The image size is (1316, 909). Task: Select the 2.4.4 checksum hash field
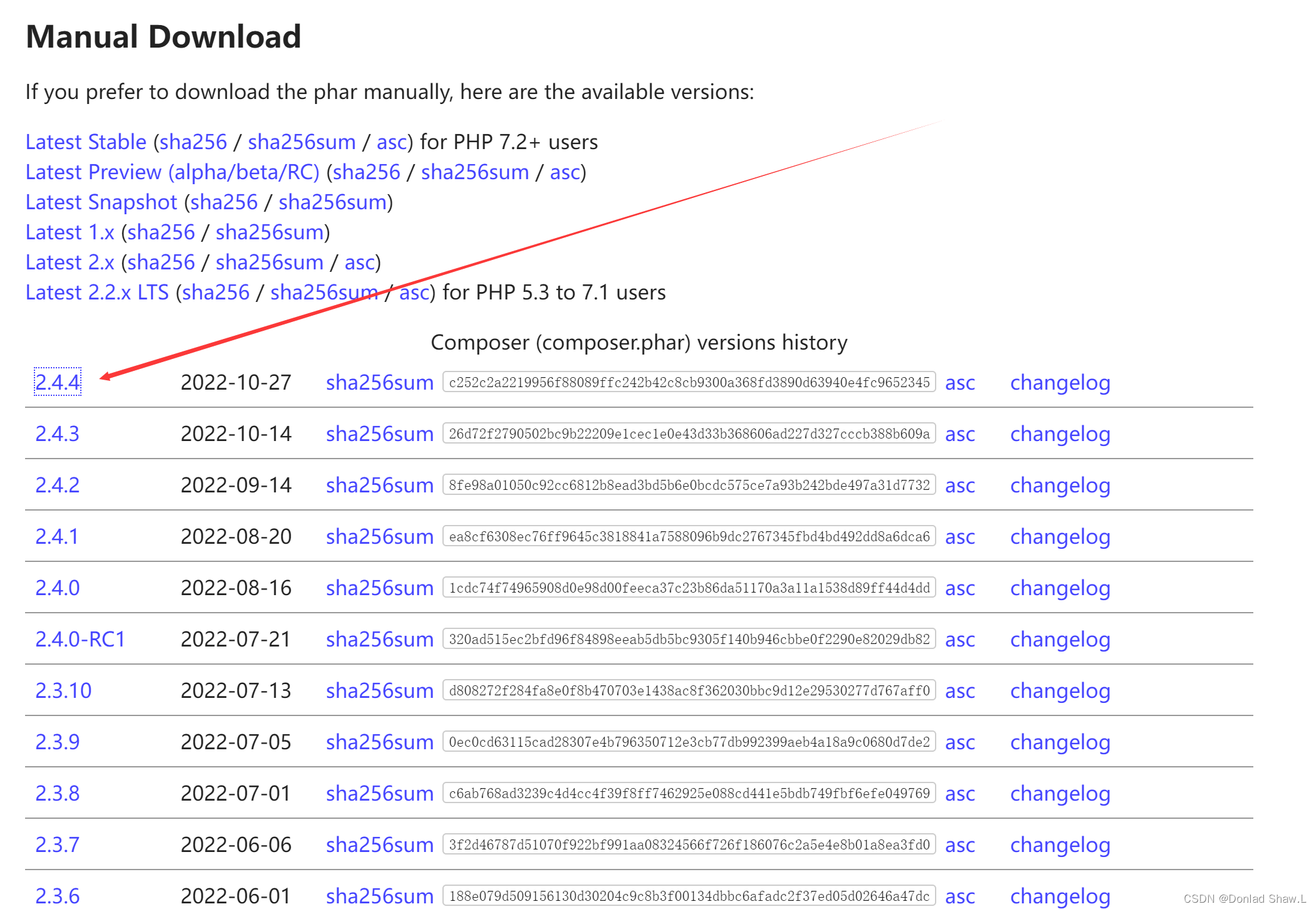689,382
